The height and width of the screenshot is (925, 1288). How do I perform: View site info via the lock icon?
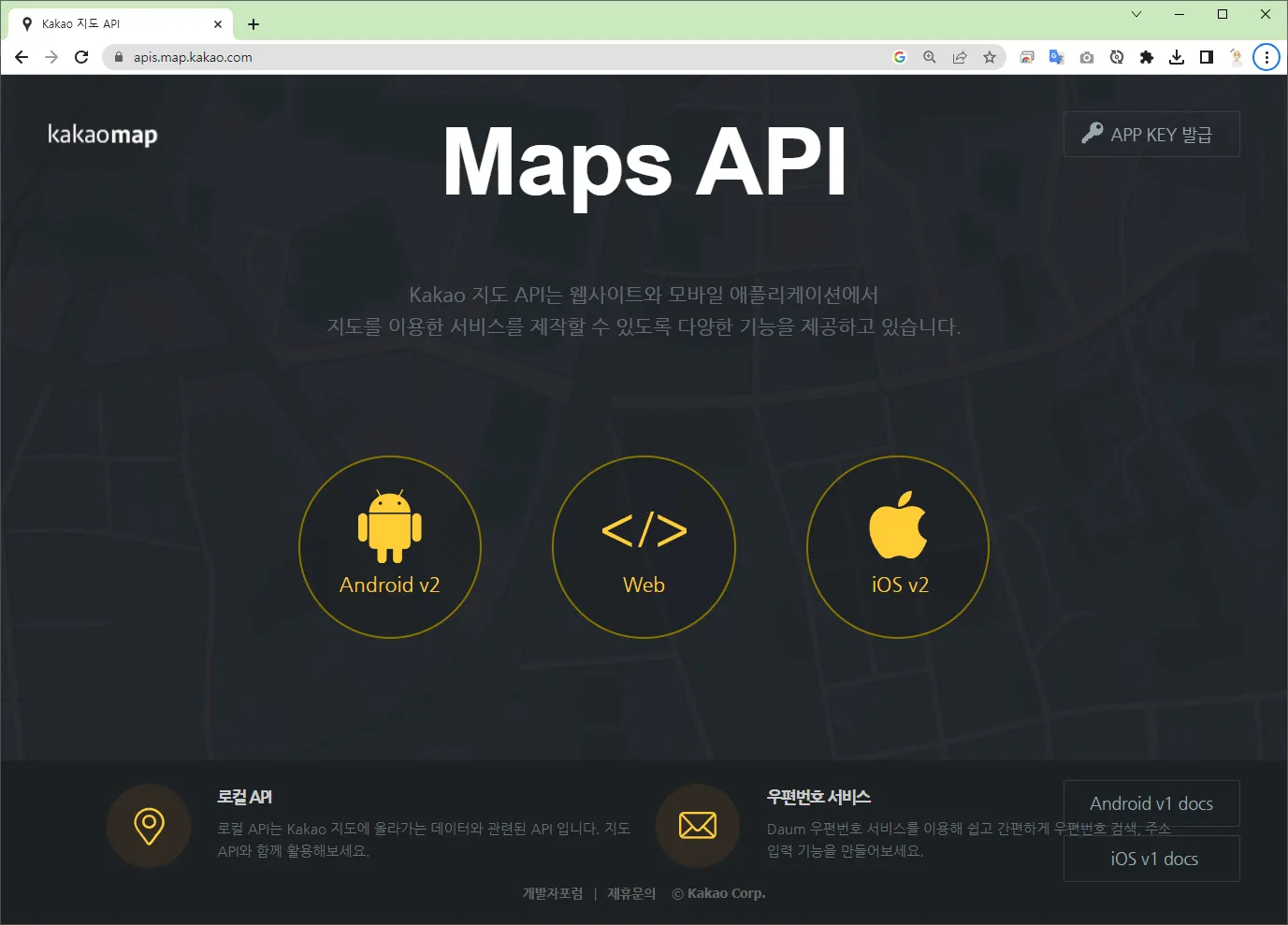click(119, 57)
